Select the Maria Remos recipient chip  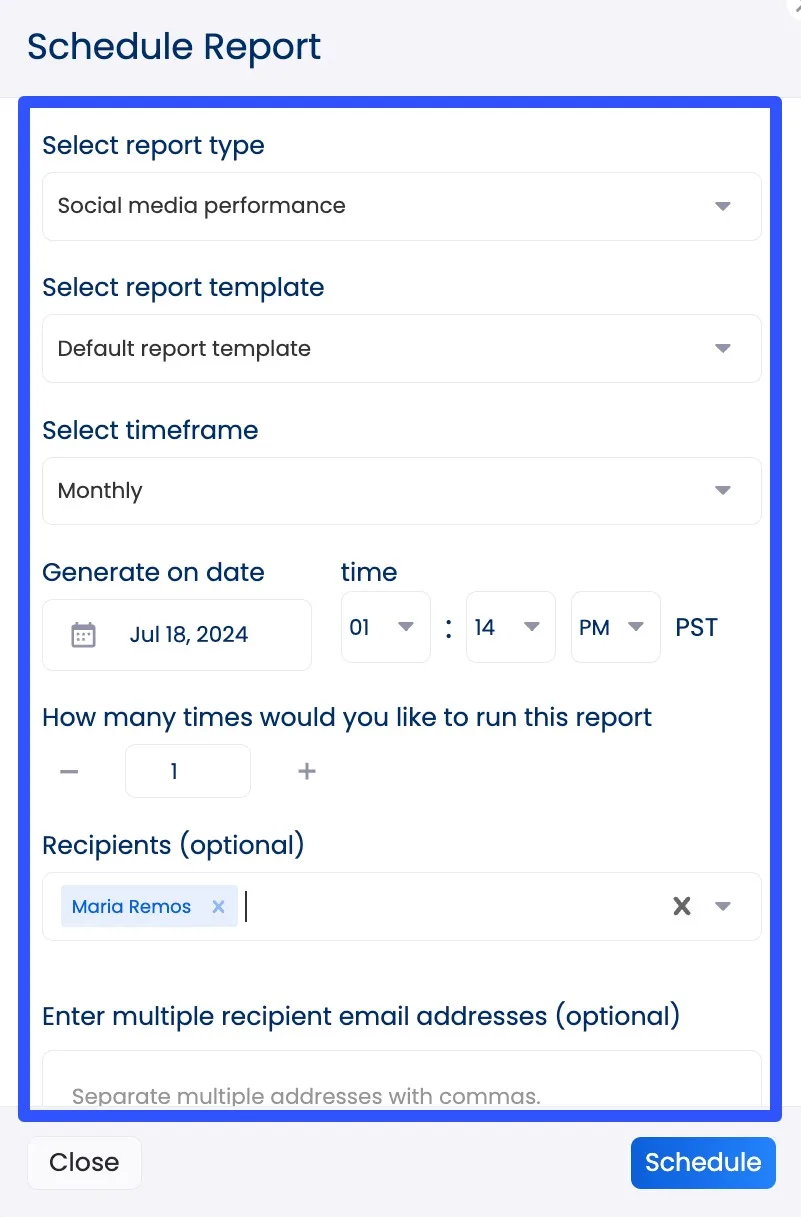pyautogui.click(x=131, y=907)
